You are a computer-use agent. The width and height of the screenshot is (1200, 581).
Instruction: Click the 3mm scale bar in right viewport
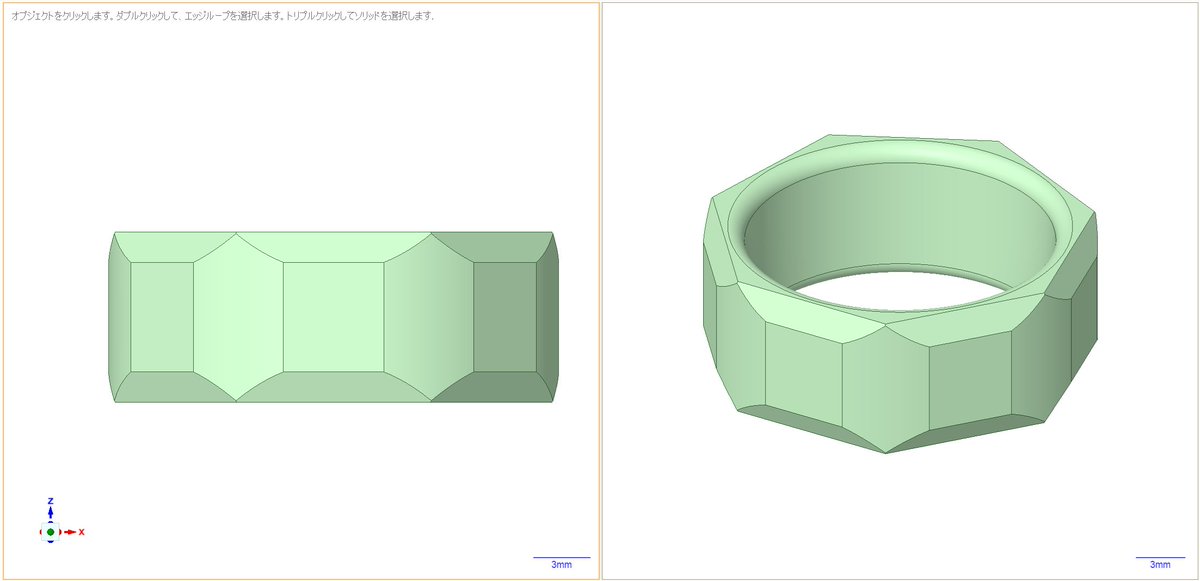pos(1160,561)
